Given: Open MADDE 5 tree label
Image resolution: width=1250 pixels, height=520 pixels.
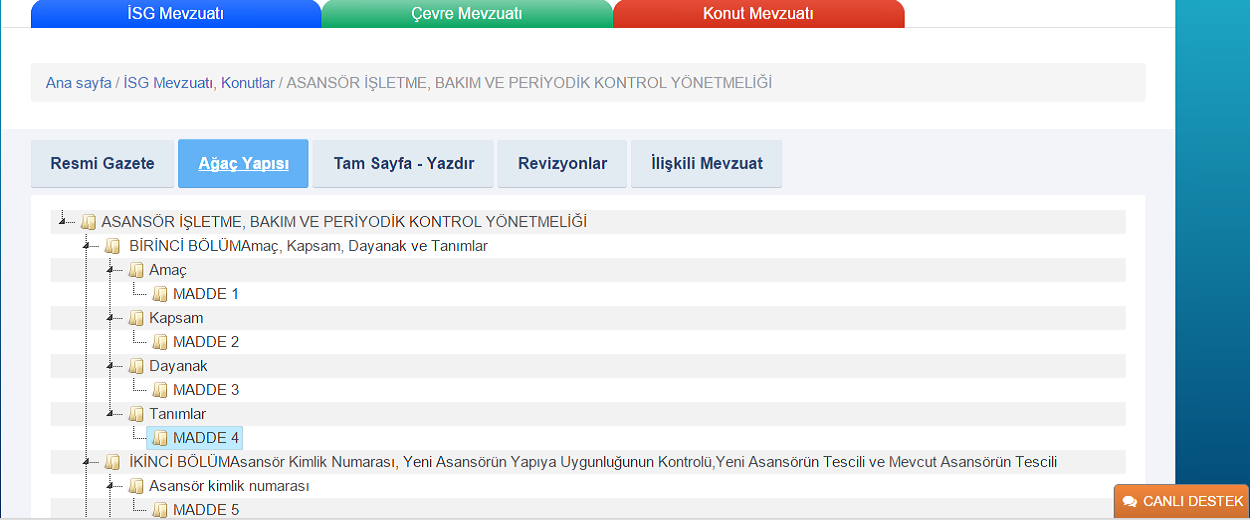Looking at the screenshot, I should (x=206, y=510).
